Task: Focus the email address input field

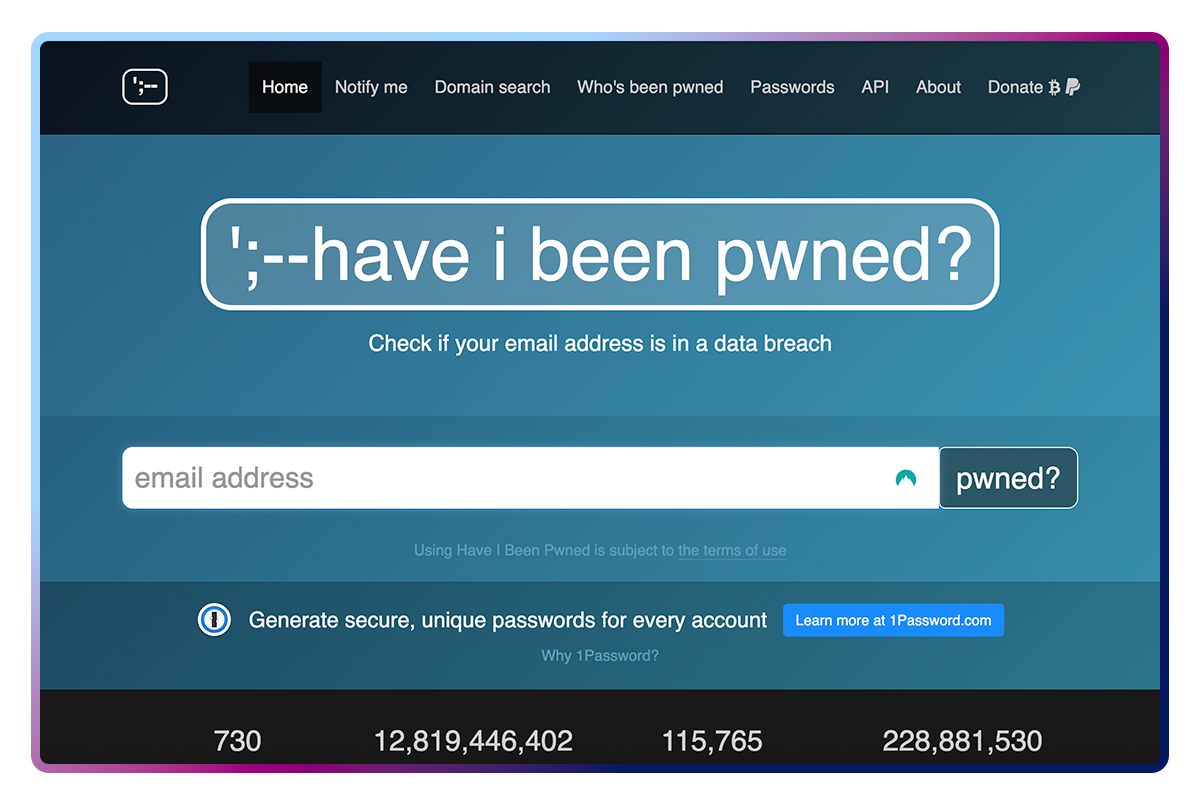Action: point(500,478)
